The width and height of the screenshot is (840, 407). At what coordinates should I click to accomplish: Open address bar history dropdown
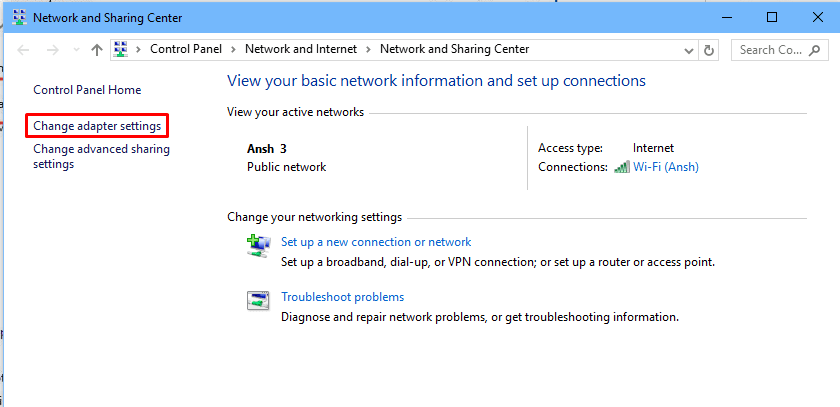[689, 50]
